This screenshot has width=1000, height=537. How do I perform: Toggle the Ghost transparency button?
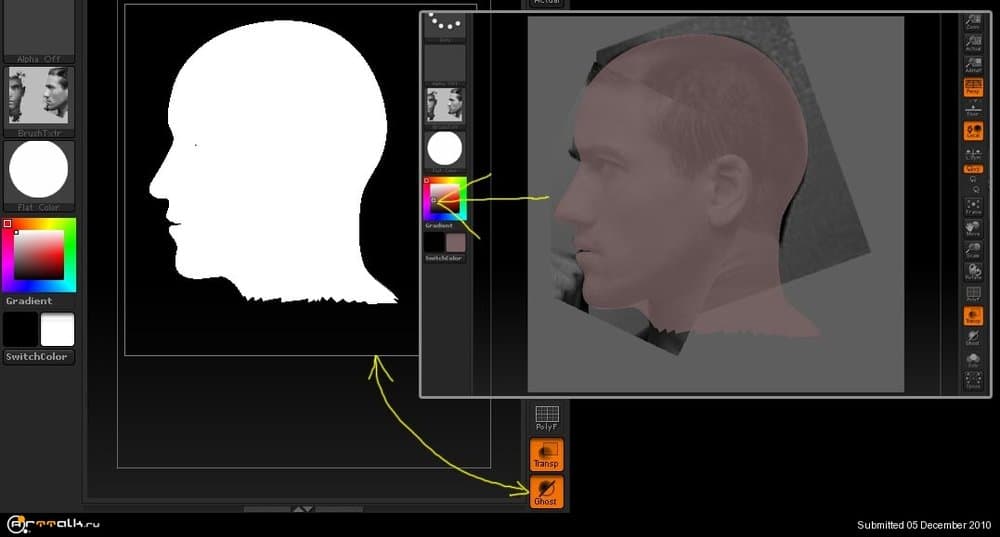[546, 491]
